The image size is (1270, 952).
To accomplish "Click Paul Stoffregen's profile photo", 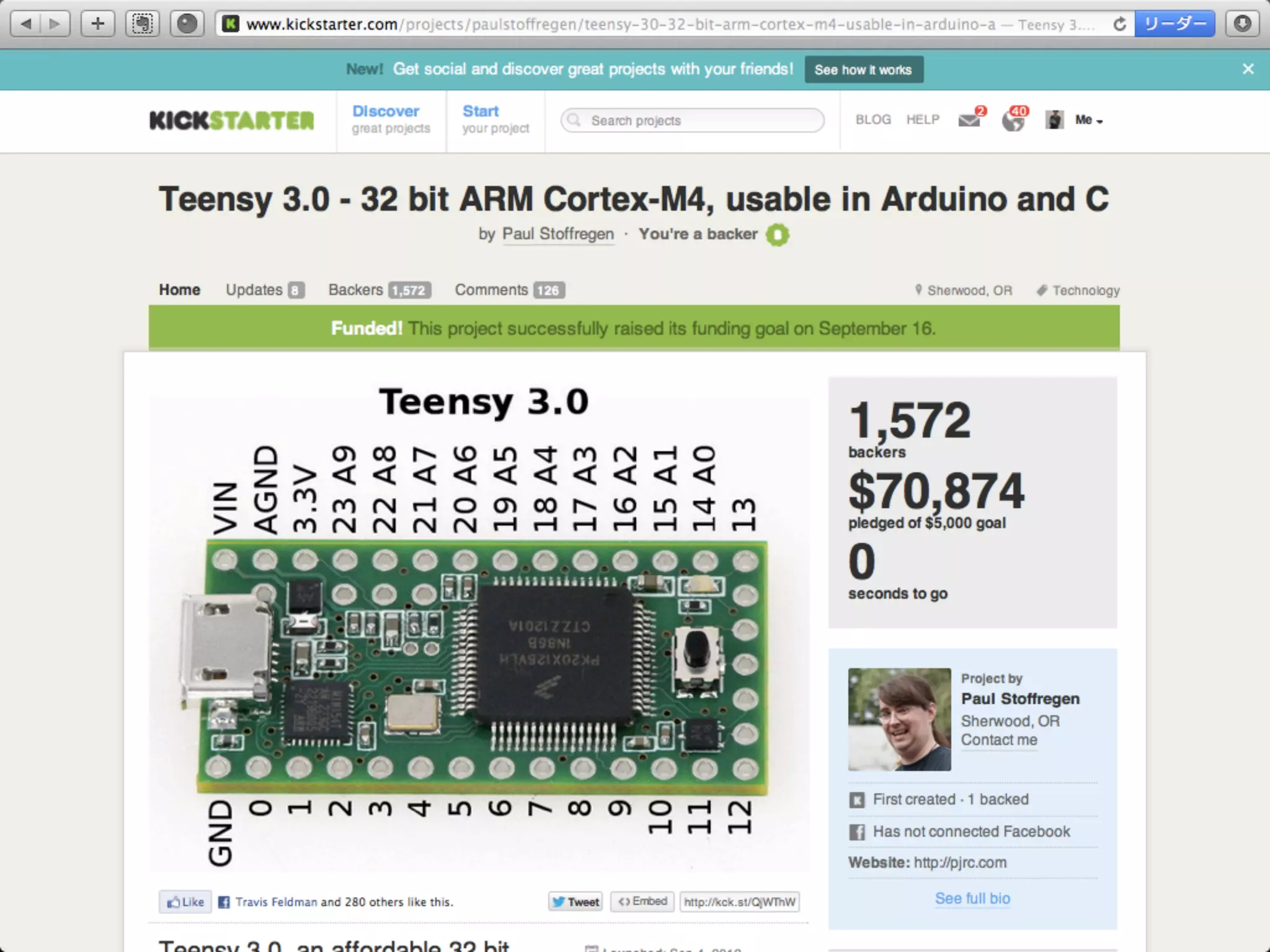I will 899,719.
